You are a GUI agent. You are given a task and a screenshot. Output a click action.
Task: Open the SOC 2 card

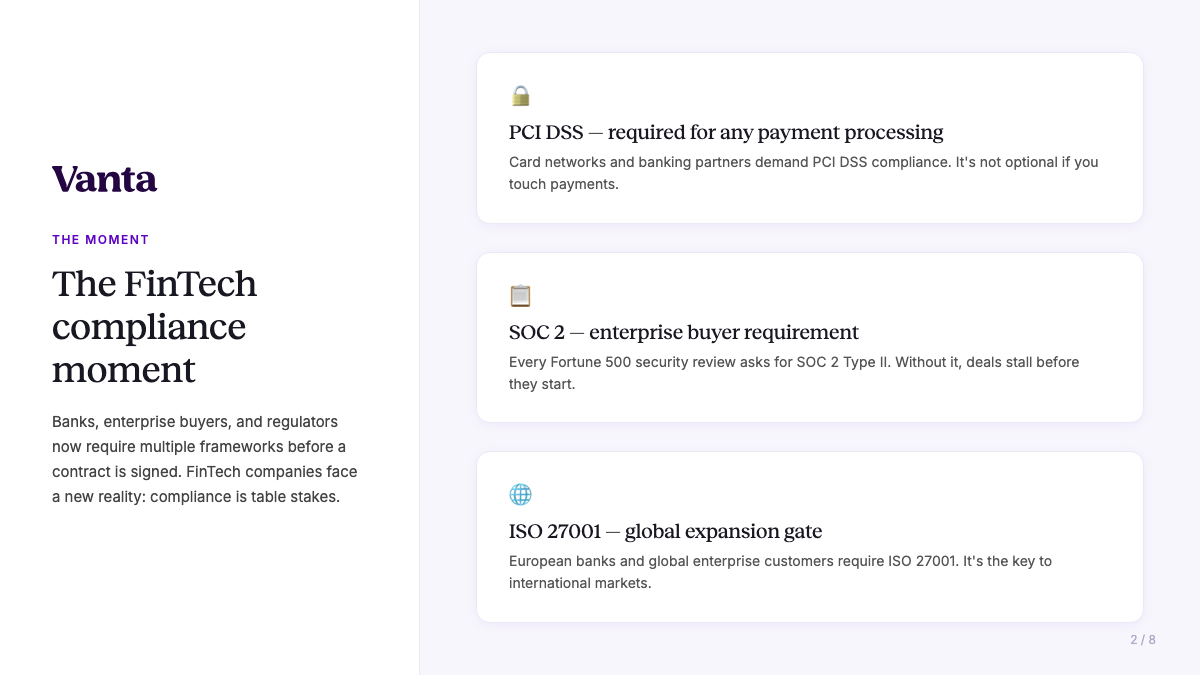[810, 337]
